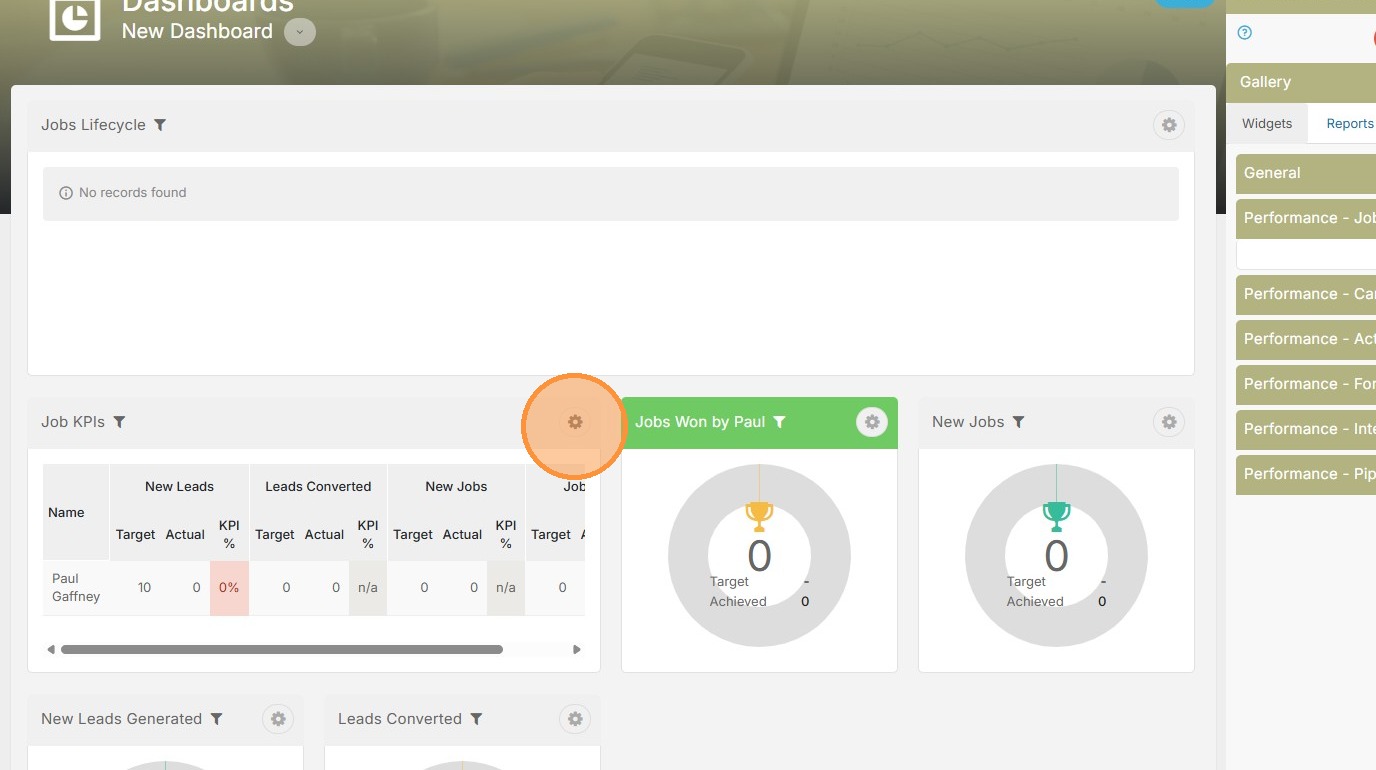Click the Gallery panel header

(x=1301, y=82)
